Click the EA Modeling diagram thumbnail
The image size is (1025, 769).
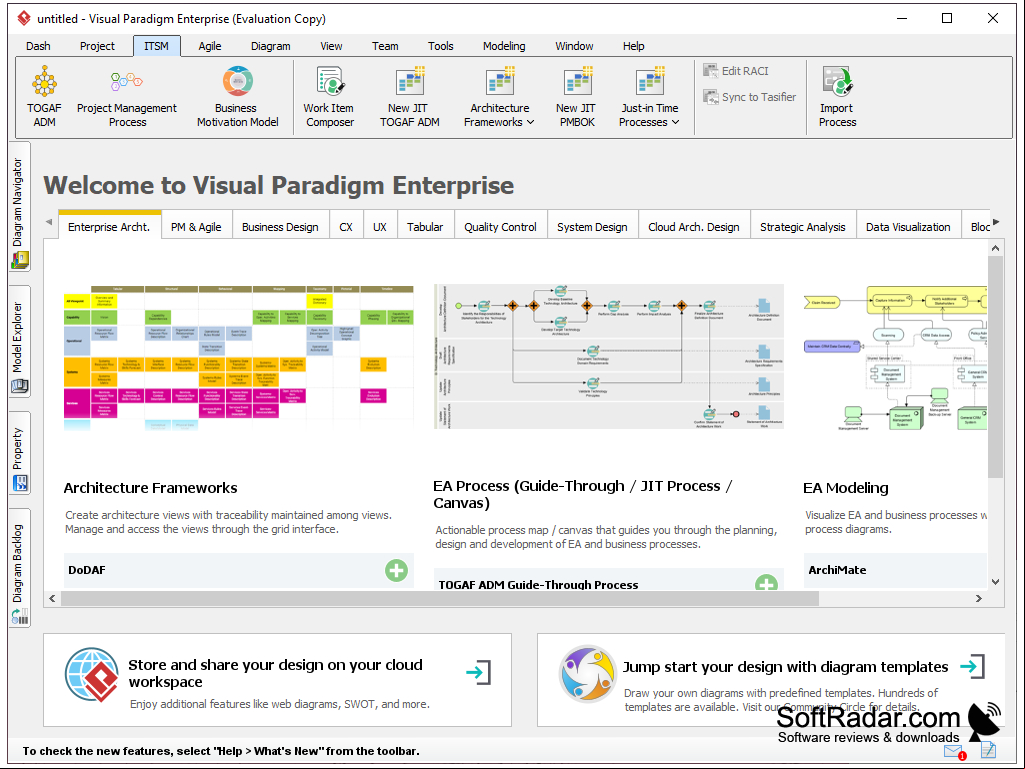tap(895, 357)
